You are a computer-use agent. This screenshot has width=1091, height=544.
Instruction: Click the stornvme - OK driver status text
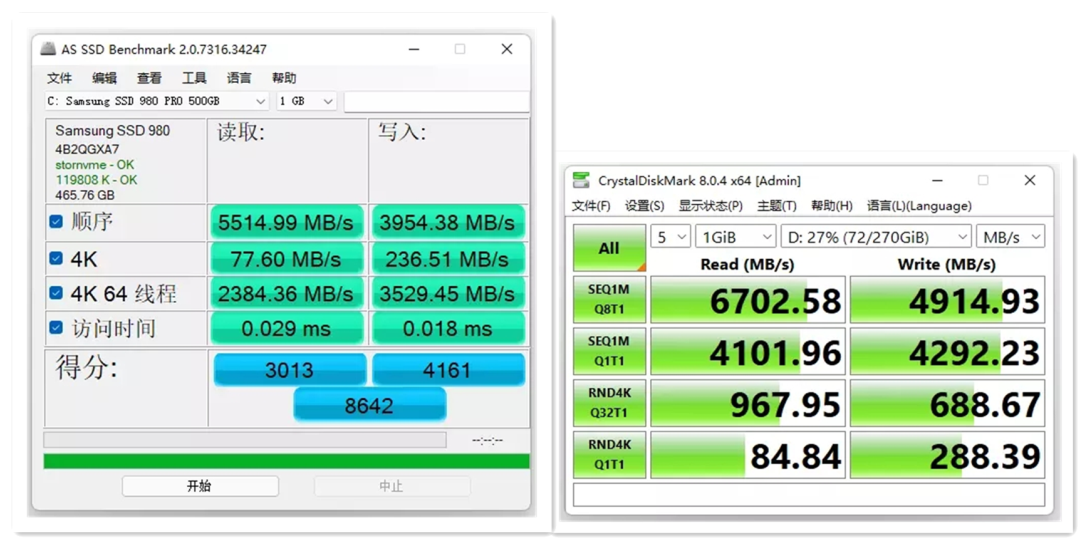[x=95, y=165]
